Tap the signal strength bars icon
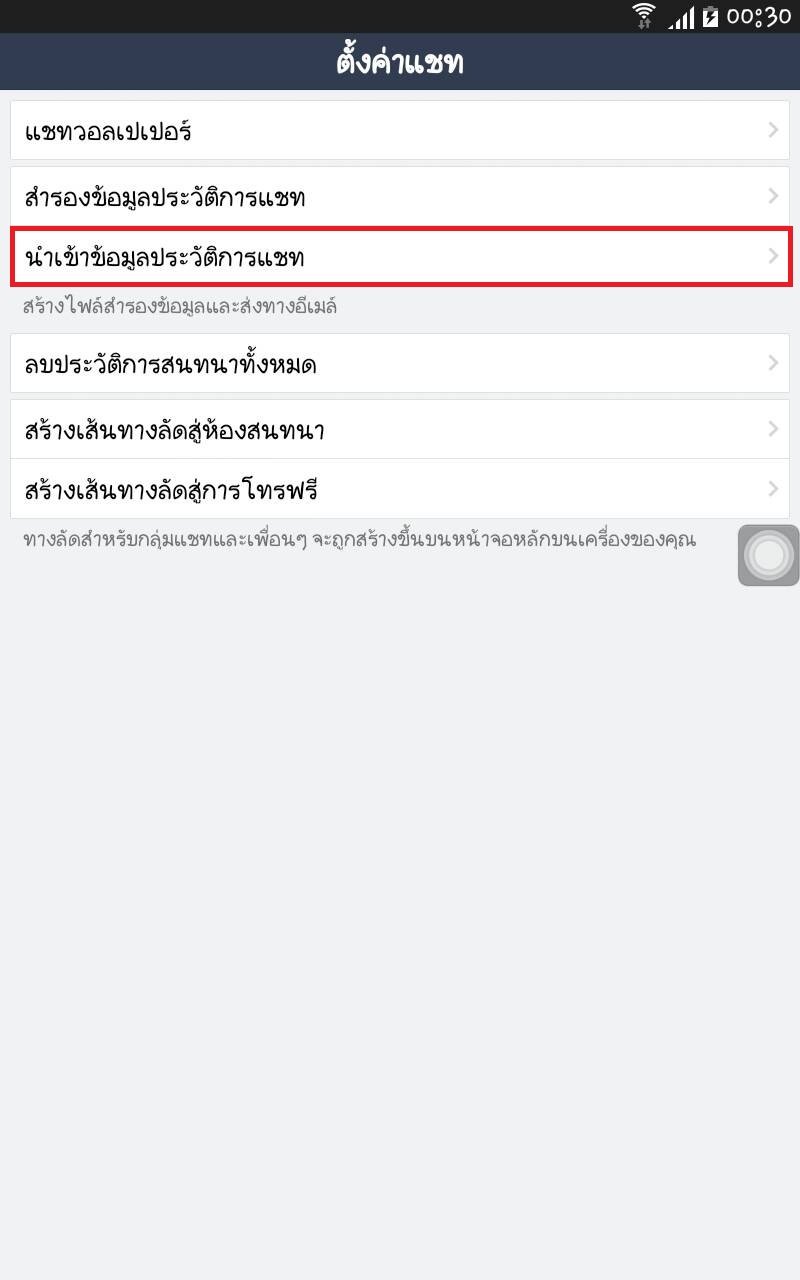Image resolution: width=800 pixels, height=1280 pixels. coord(681,17)
